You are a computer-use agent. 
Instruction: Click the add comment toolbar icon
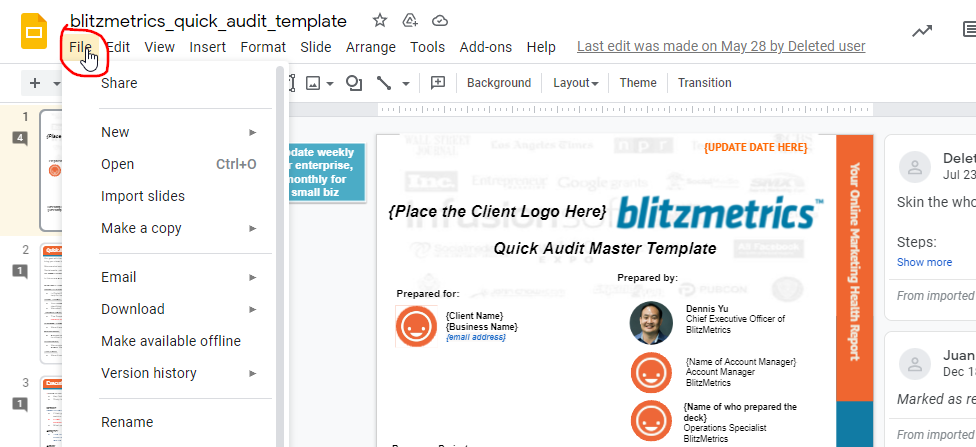click(x=438, y=83)
